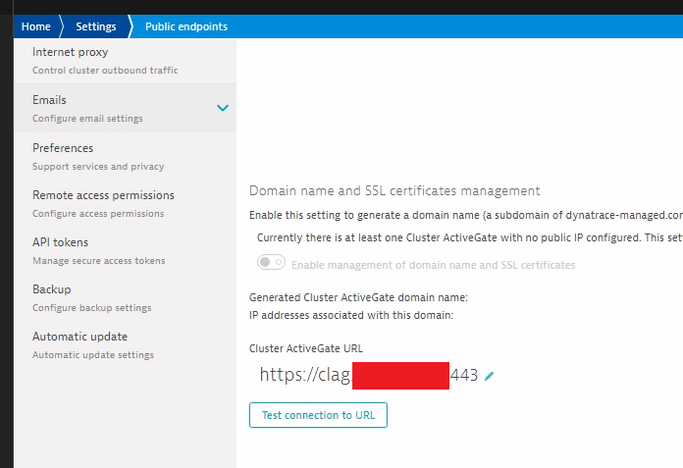This screenshot has width=683, height=468.
Task: Edit the Cluster ActiveGate URL with pencil icon
Action: point(489,376)
